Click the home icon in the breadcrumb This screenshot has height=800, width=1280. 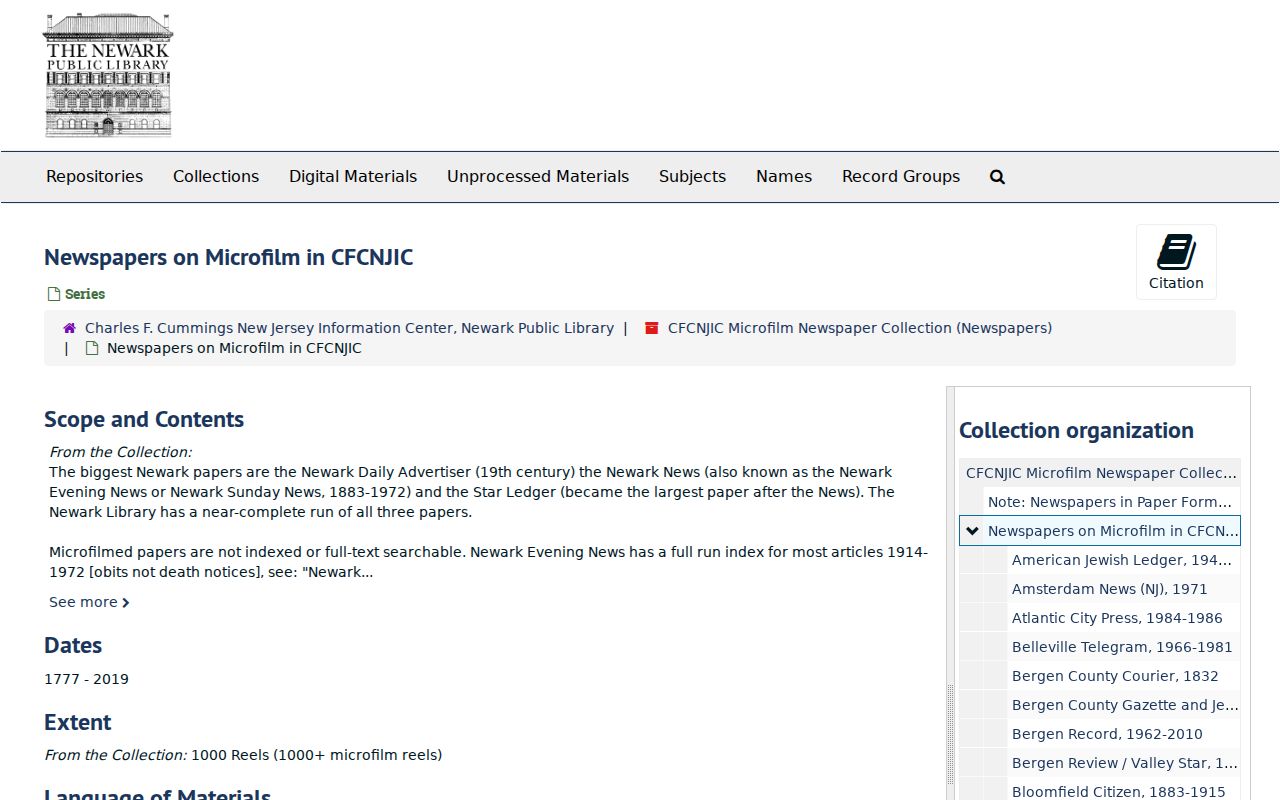(x=69, y=328)
